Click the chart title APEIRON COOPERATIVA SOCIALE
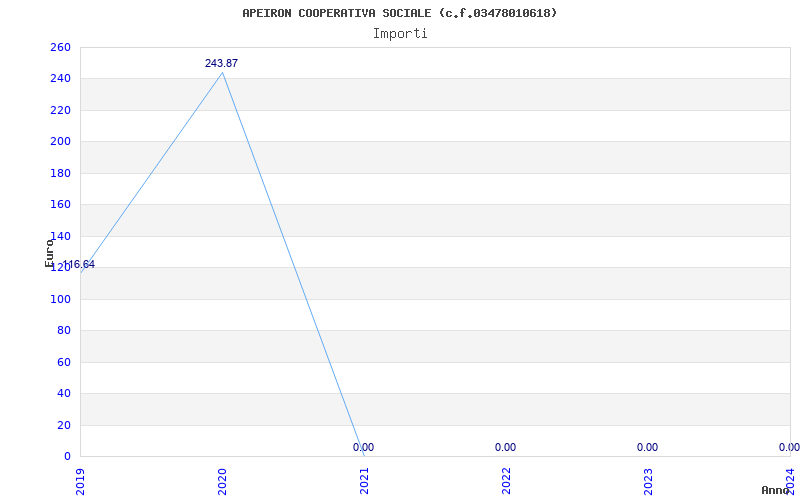Viewport: 800px width, 500px height. click(399, 13)
